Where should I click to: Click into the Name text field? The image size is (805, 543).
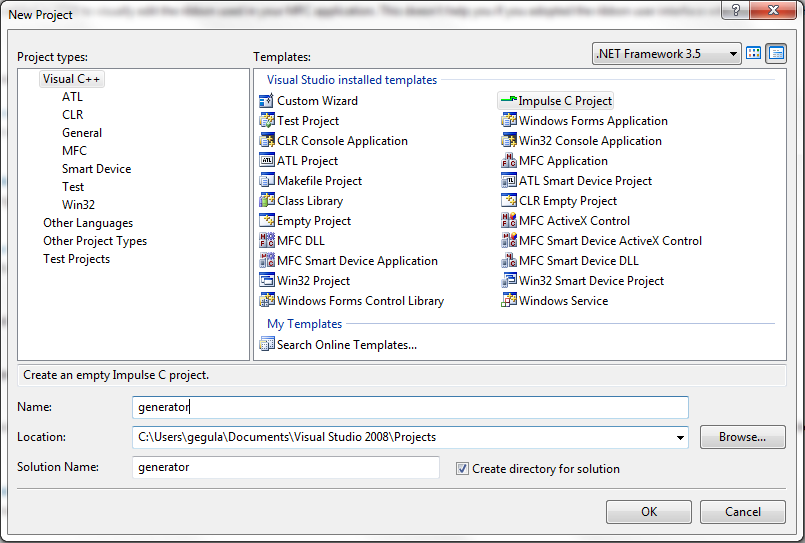click(410, 407)
